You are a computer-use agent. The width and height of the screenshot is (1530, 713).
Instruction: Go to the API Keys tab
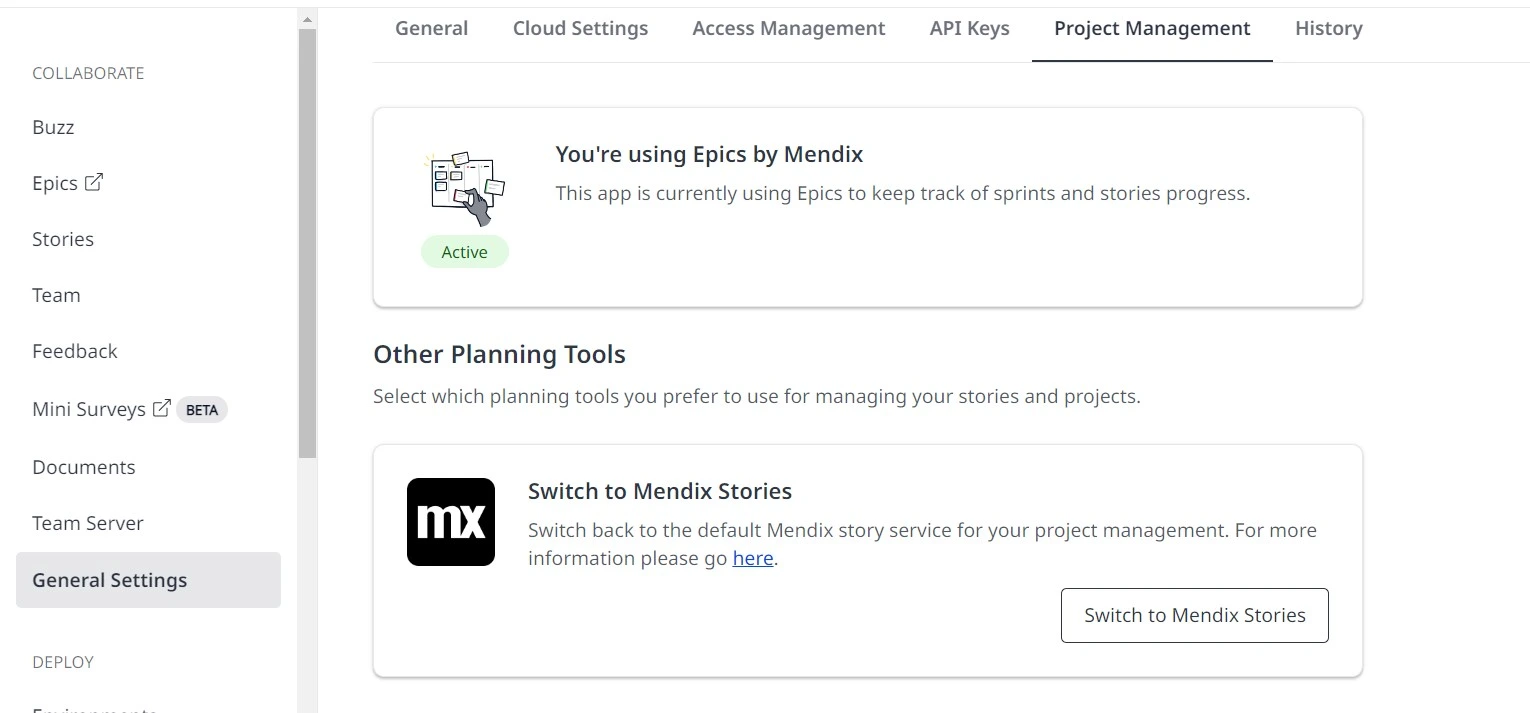(x=969, y=29)
